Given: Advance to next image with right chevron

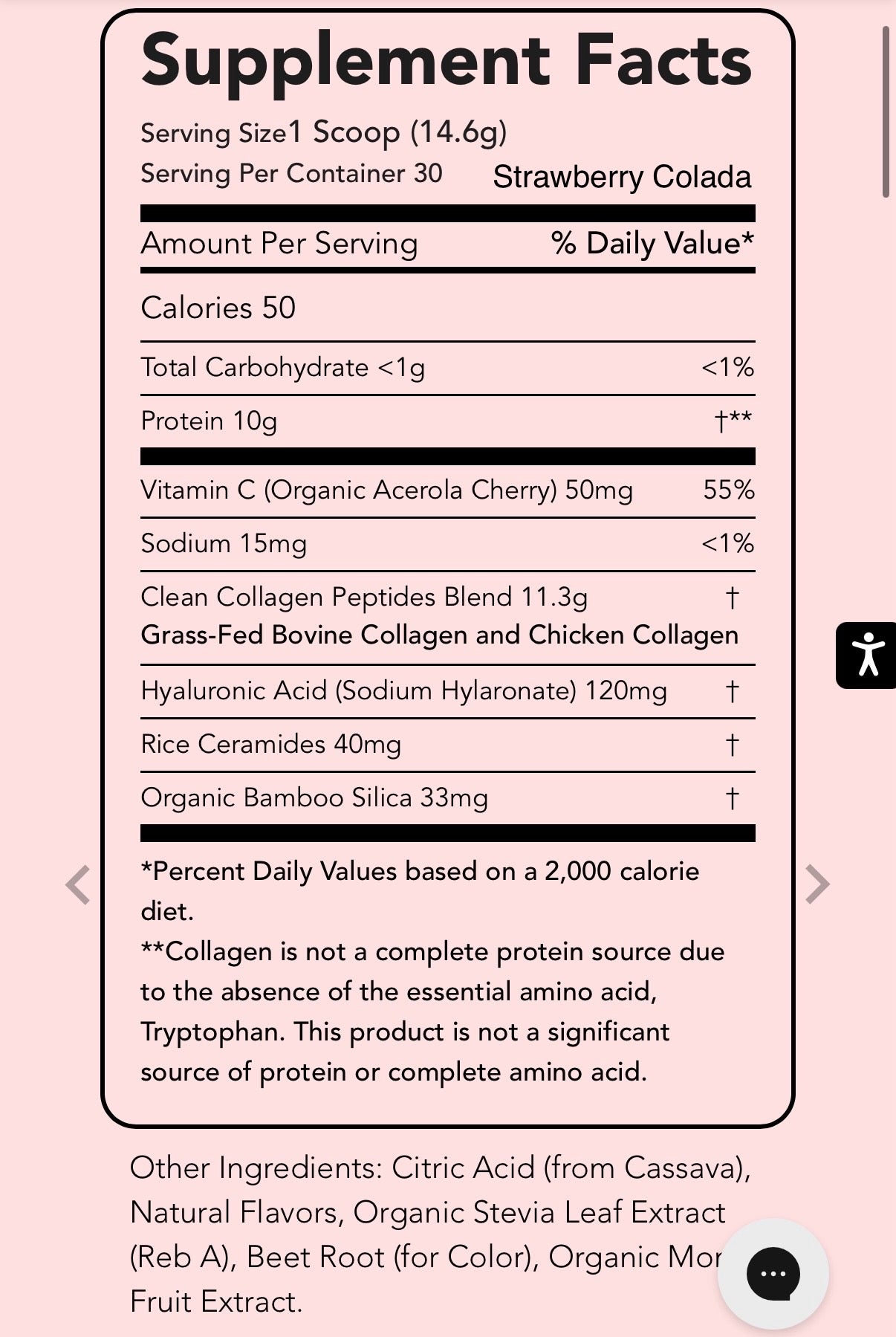Looking at the screenshot, I should tap(817, 884).
